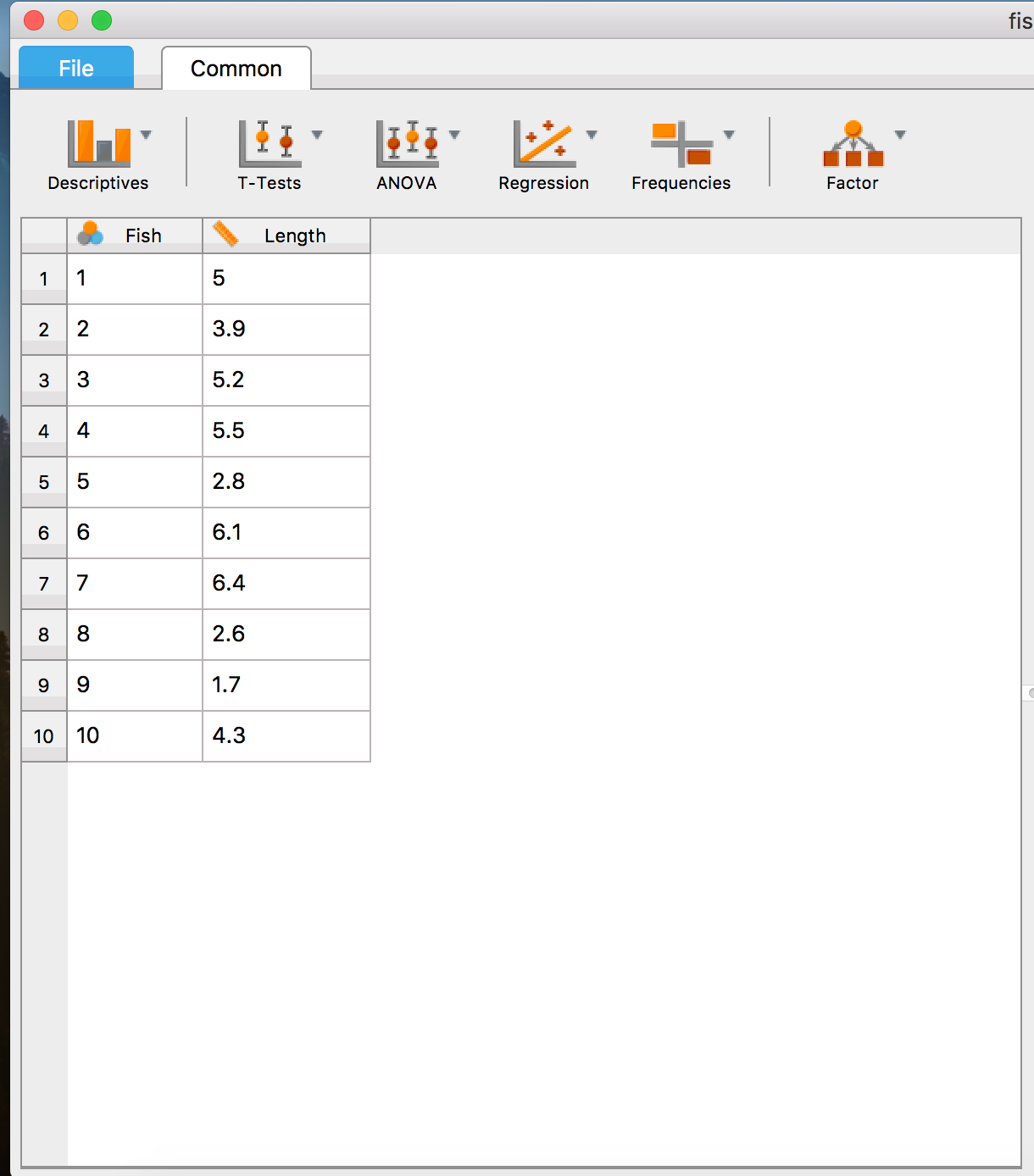Click the nominal type icon beside Fish
The height and width of the screenshot is (1176, 1034).
pyautogui.click(x=90, y=234)
